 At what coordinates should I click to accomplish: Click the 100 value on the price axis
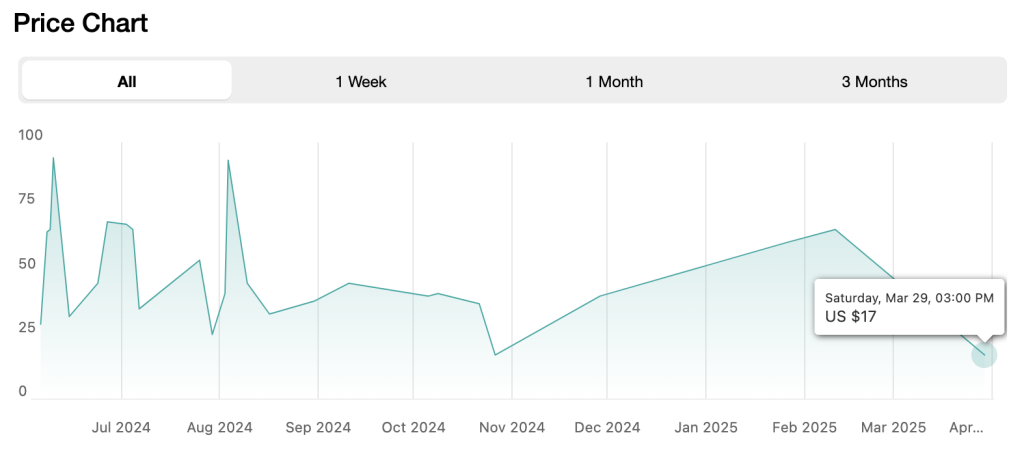point(31,134)
